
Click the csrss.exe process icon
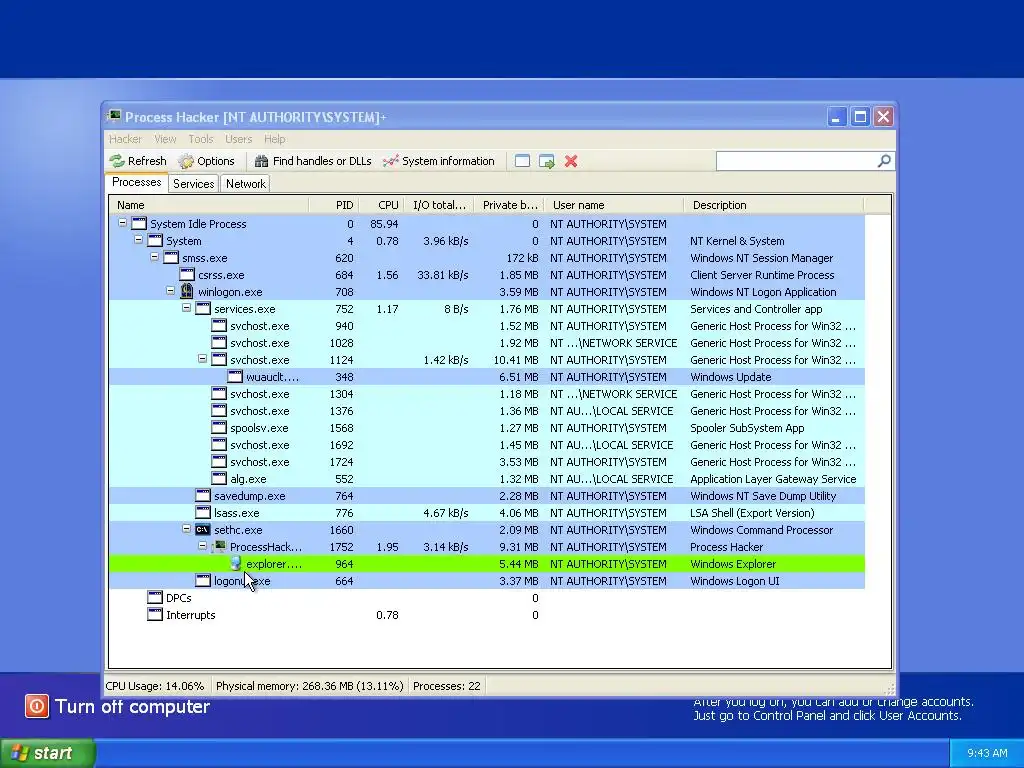click(187, 274)
